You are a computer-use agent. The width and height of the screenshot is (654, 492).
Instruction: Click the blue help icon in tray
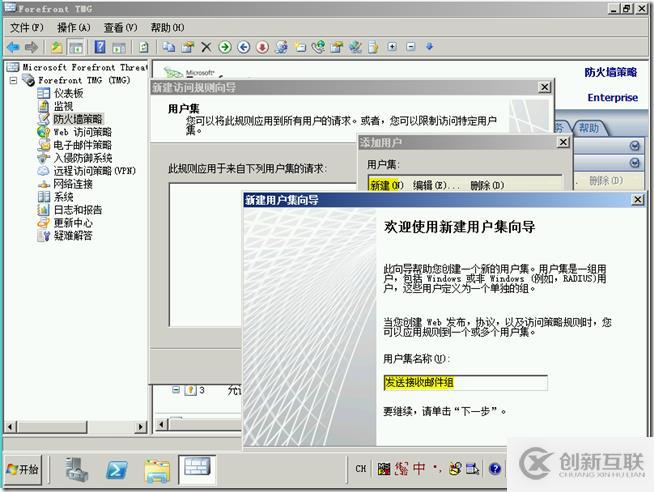coord(495,469)
